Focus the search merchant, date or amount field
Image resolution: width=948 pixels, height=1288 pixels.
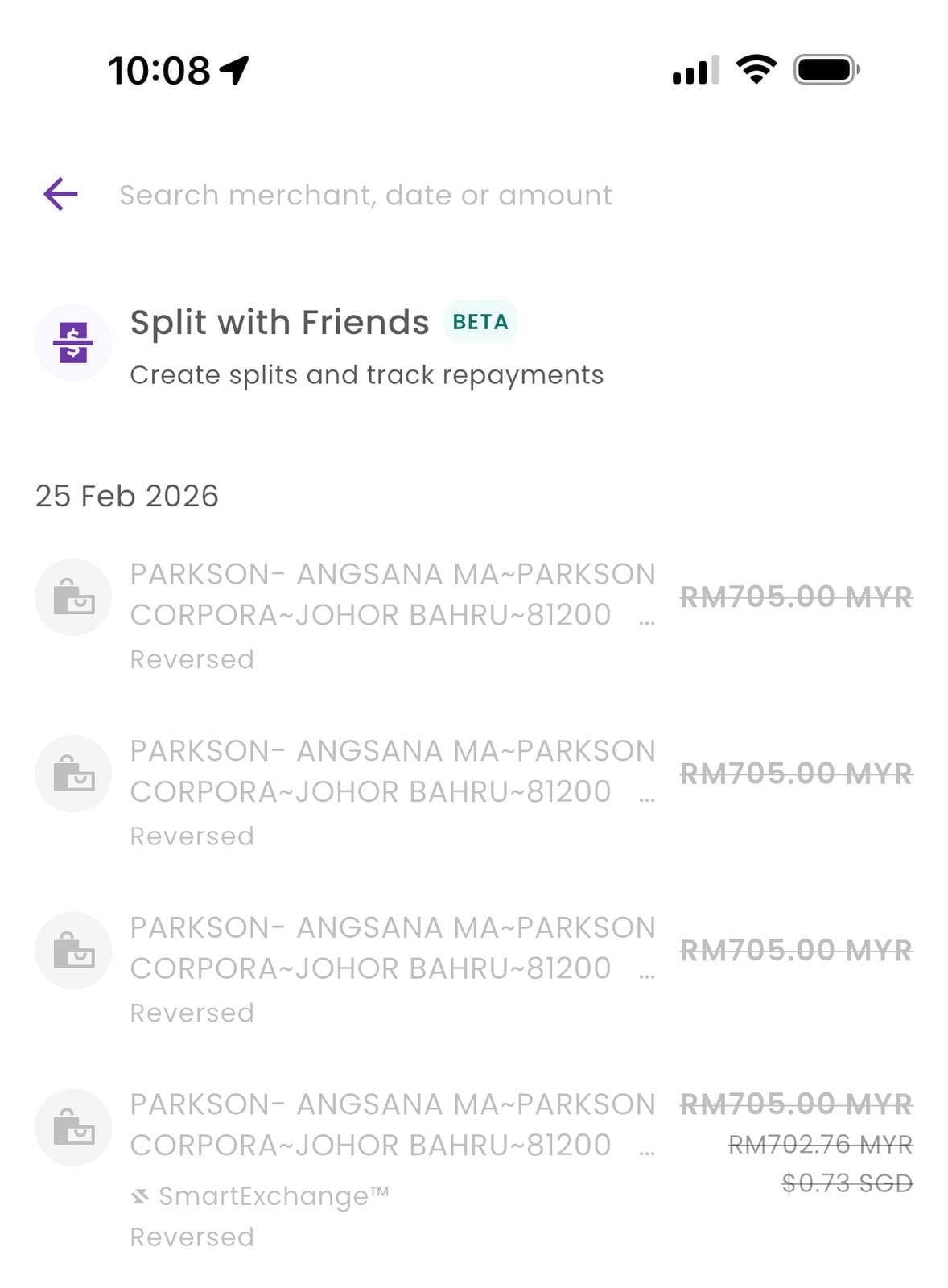click(x=365, y=195)
